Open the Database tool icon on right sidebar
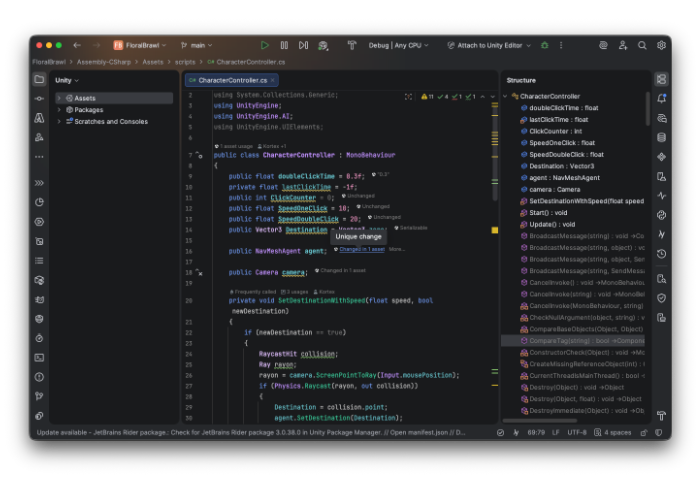 tap(661, 137)
